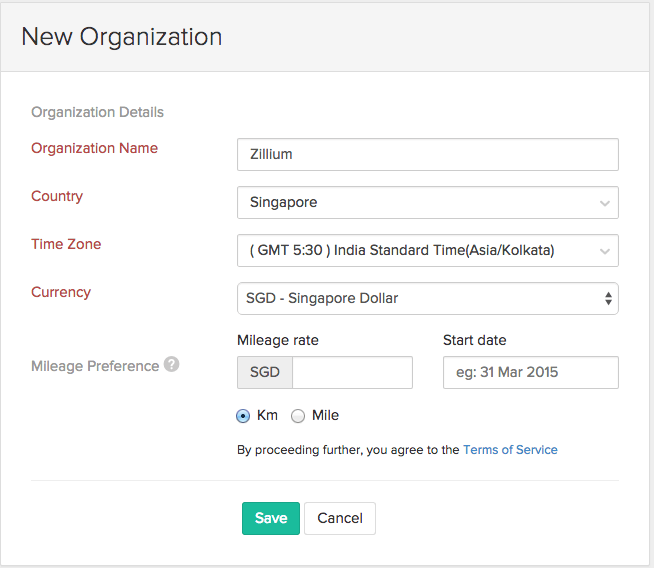Click the Organization Name field containing Zillium
This screenshot has width=654, height=568.
pyautogui.click(x=427, y=154)
